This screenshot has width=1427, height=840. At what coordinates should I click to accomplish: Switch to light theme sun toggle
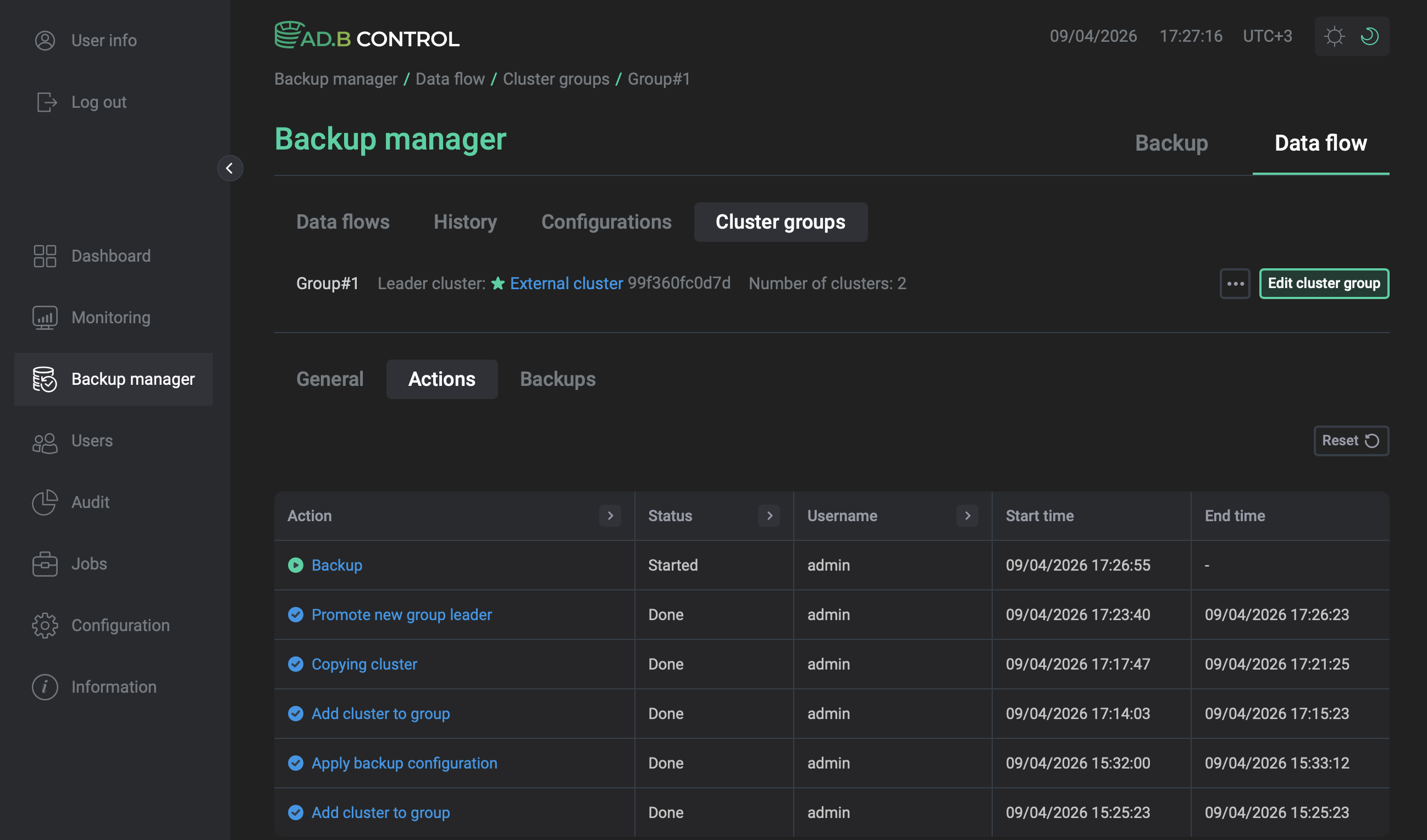pos(1334,36)
